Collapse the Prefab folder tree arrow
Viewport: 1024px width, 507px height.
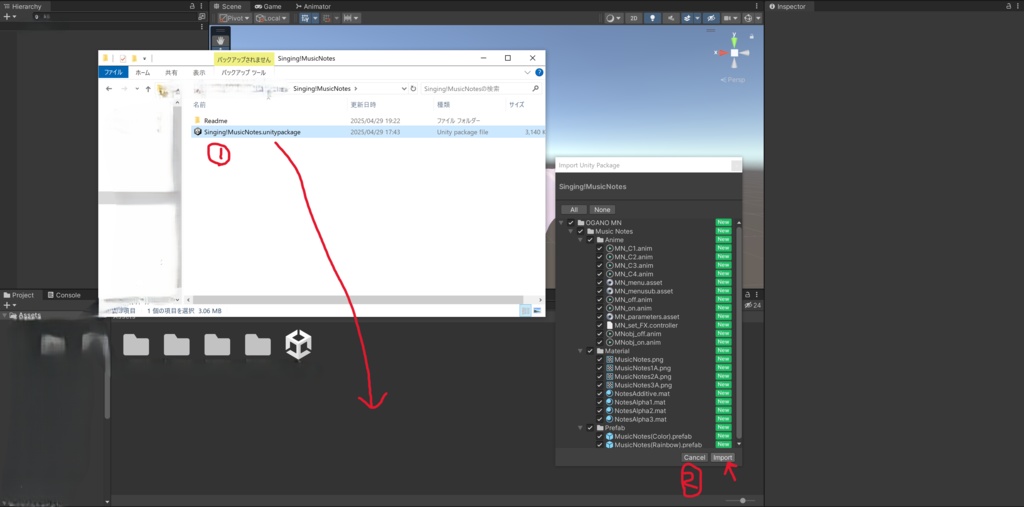579,427
